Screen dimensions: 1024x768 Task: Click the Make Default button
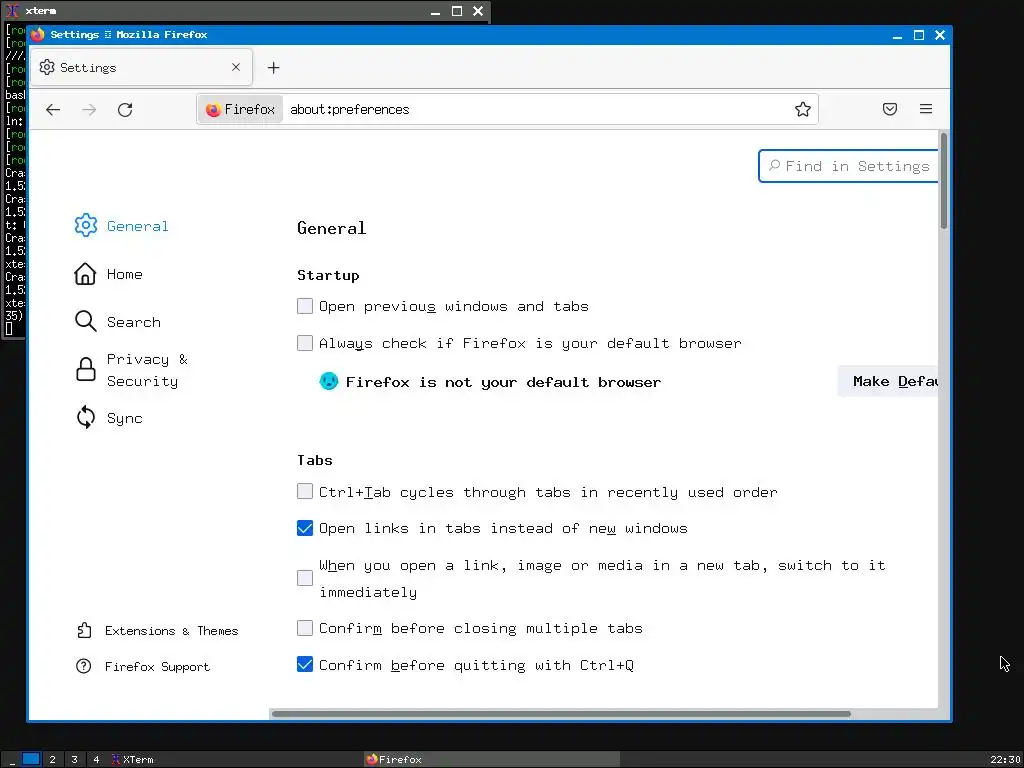[888, 381]
